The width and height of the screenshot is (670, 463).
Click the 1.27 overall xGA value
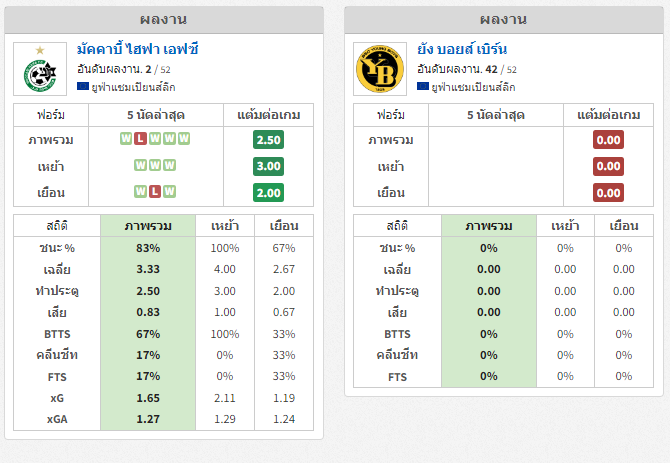click(x=148, y=419)
